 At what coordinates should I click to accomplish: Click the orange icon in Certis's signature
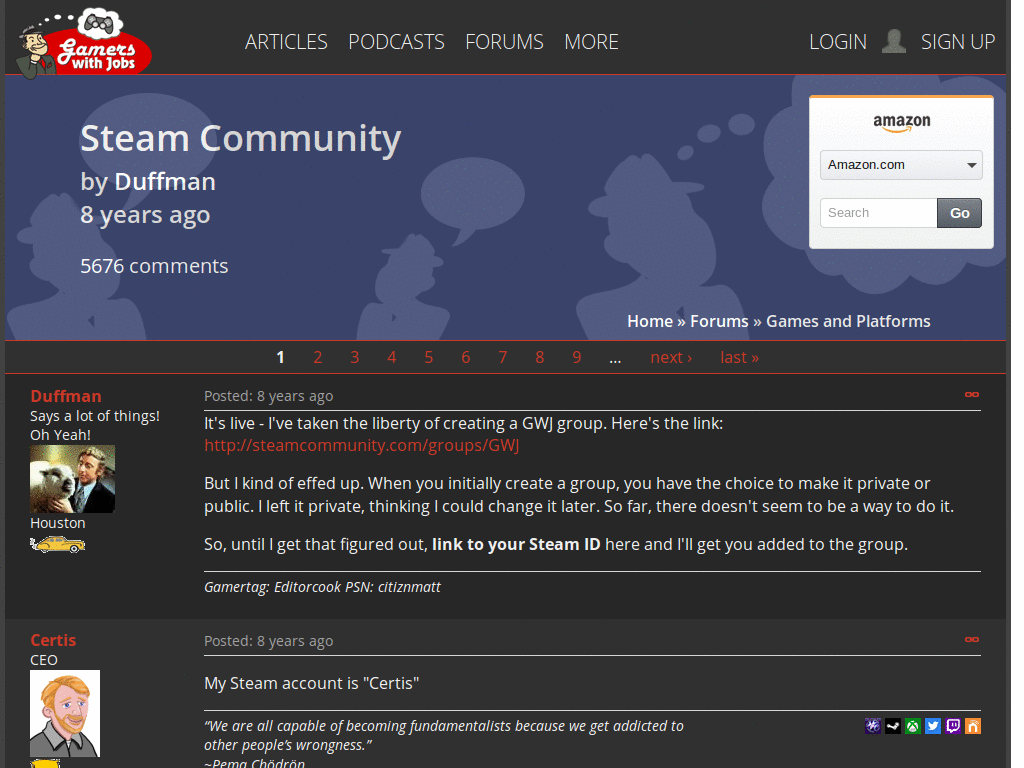pos(972,726)
